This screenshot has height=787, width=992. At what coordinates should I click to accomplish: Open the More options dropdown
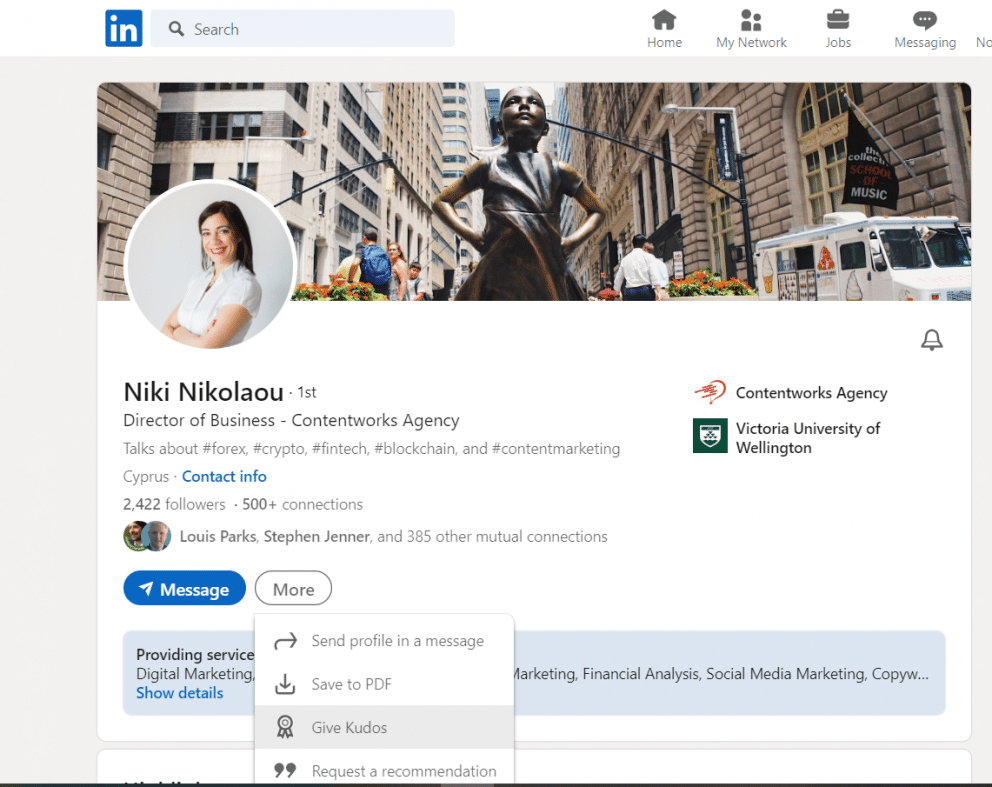292,588
